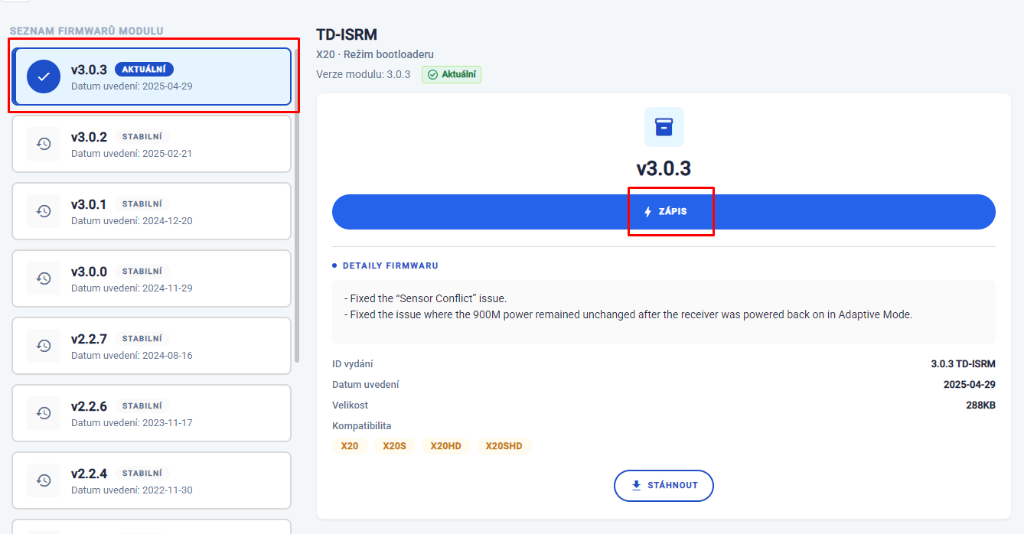1024x534 pixels.
Task: Select firmware v3.0.2 in the list
Action: tap(152, 144)
